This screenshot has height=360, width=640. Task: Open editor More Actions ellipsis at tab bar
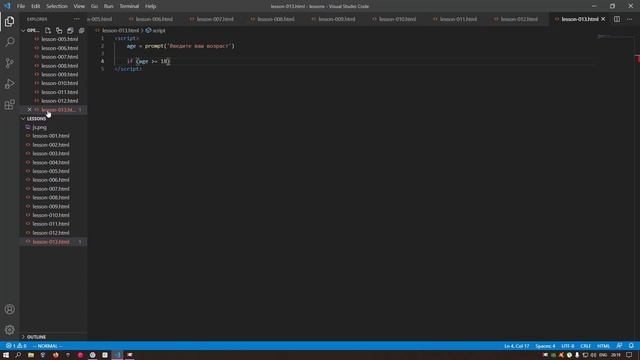629,19
